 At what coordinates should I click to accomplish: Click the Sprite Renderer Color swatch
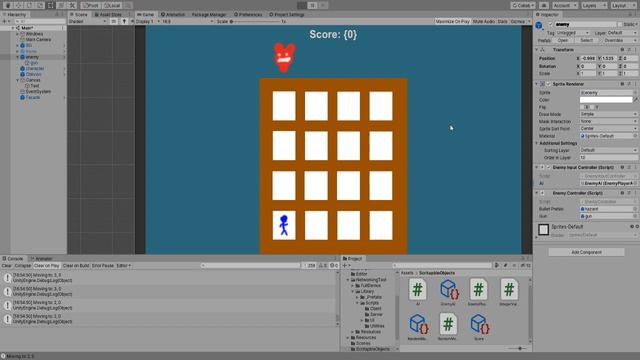coord(606,100)
